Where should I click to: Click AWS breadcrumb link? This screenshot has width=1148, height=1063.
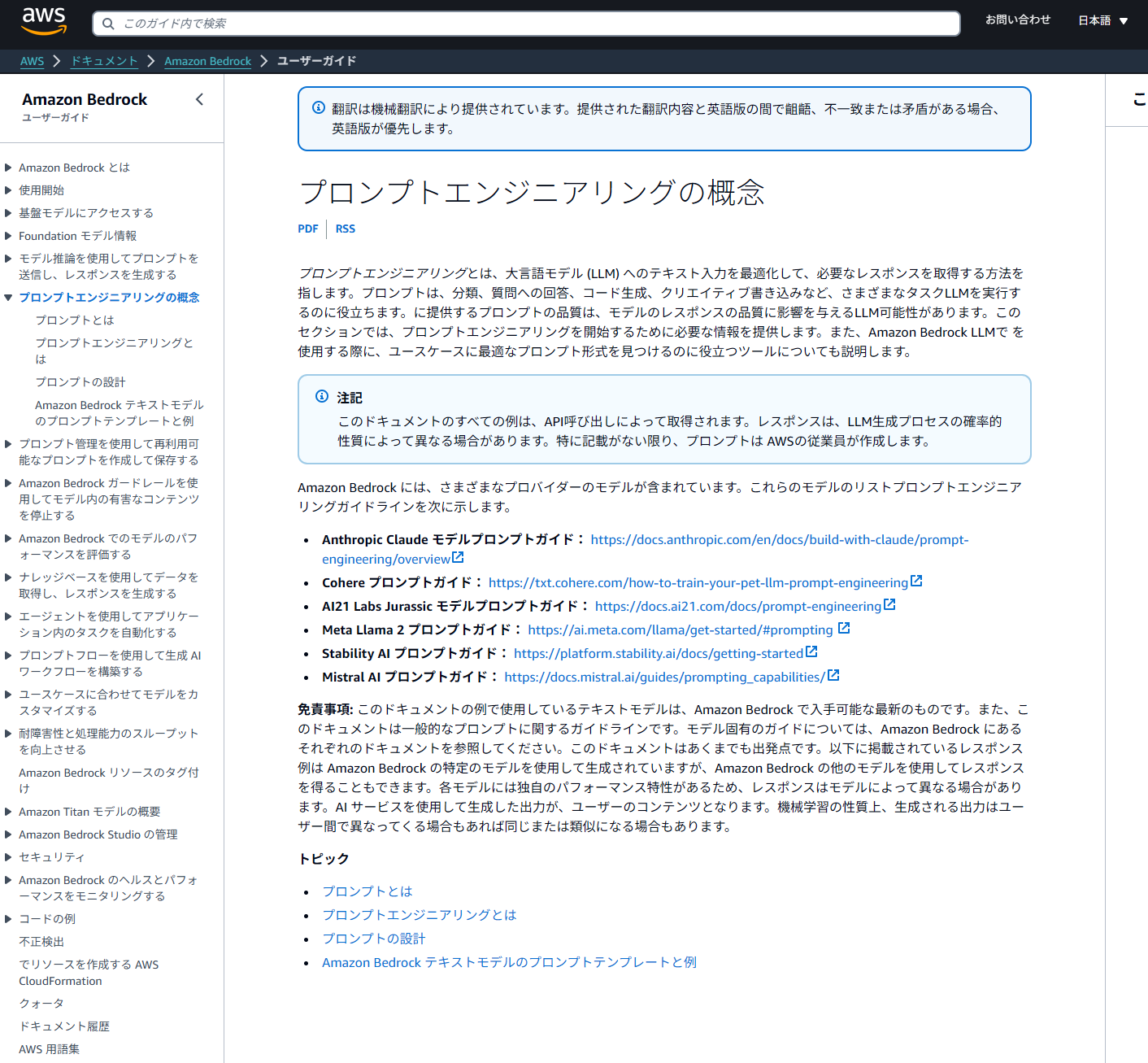[x=33, y=61]
